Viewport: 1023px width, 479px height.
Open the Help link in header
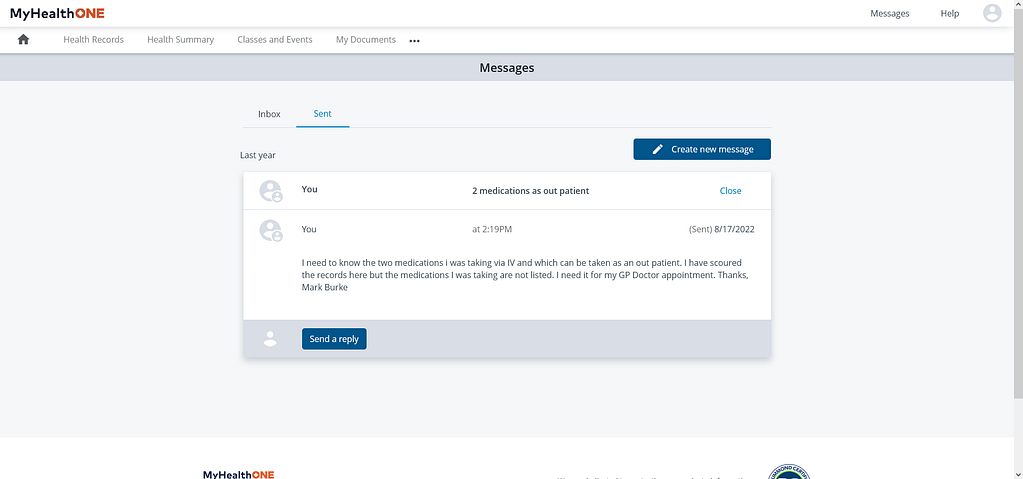tap(949, 13)
